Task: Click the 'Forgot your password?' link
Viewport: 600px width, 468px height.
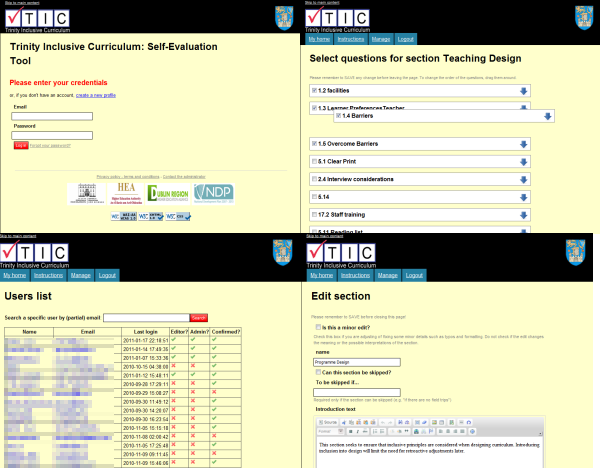Action: [50, 145]
